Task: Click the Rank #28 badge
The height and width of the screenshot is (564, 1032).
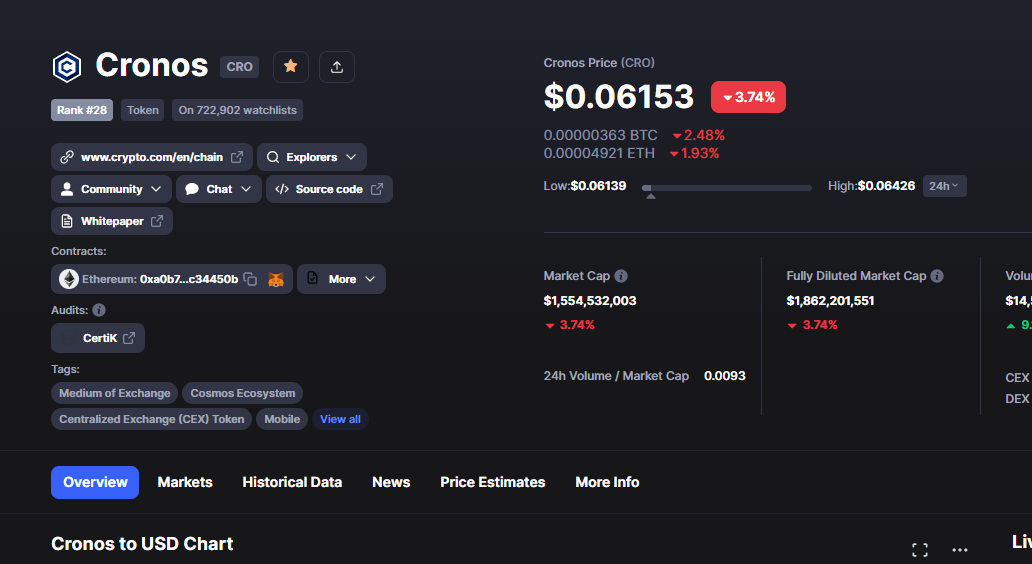Action: [x=82, y=110]
